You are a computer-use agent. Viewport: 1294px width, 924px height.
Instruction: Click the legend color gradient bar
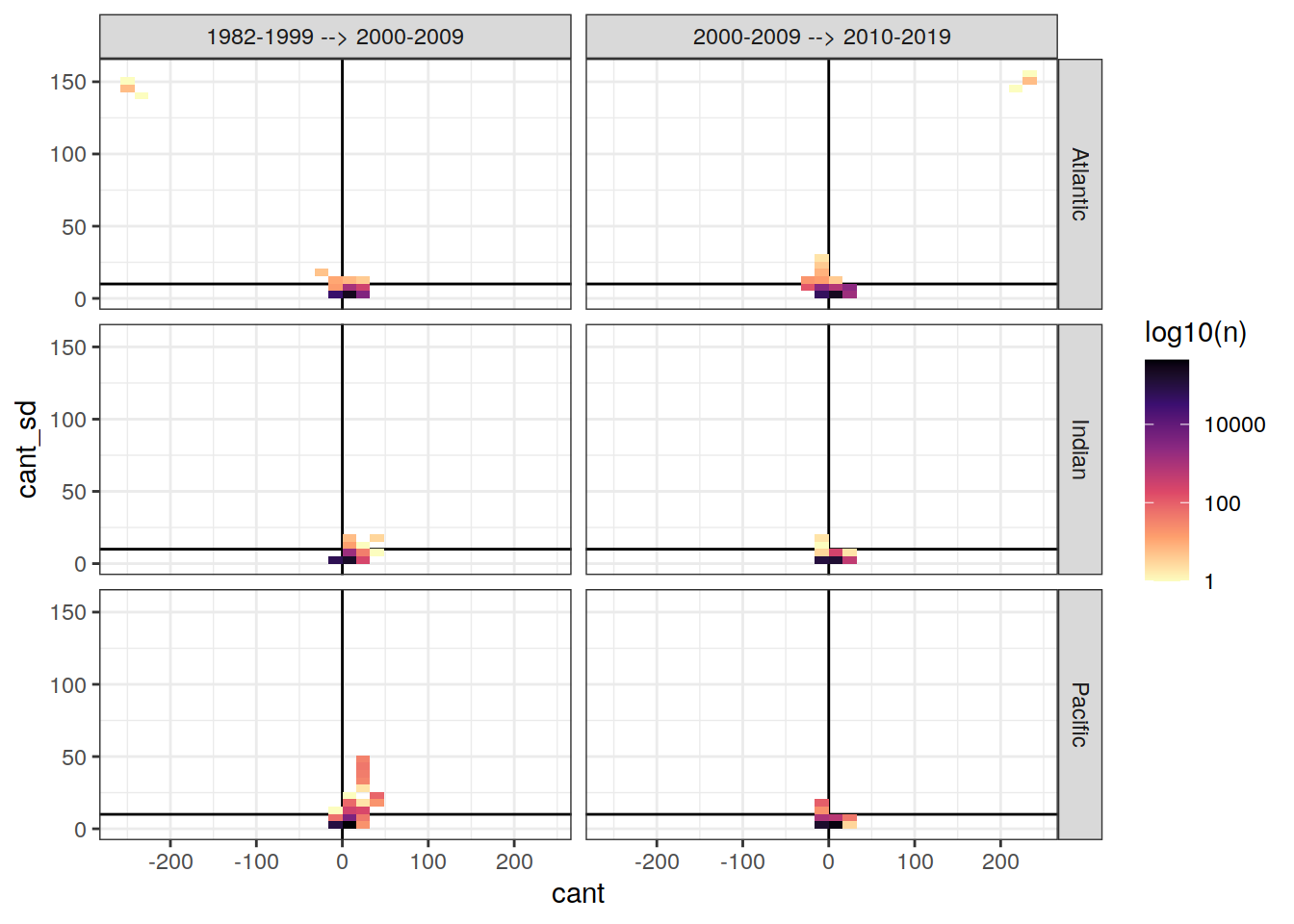(x=1166, y=470)
